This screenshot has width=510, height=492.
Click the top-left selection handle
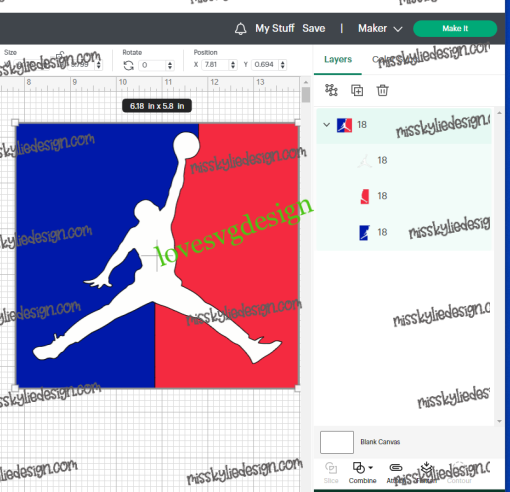click(15, 123)
